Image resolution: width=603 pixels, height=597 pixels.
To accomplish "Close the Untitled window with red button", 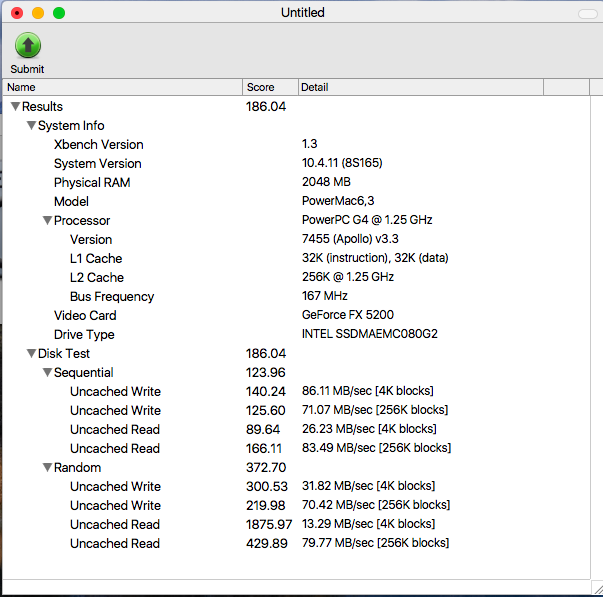I will [17, 13].
